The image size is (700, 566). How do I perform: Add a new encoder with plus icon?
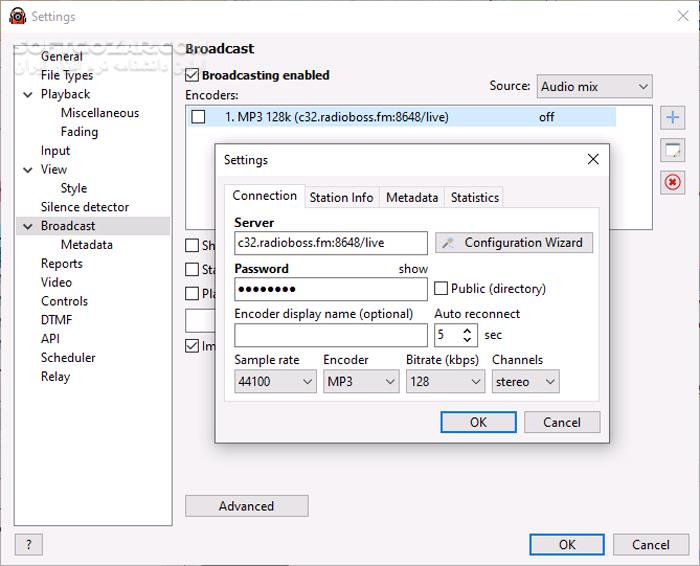[x=672, y=117]
